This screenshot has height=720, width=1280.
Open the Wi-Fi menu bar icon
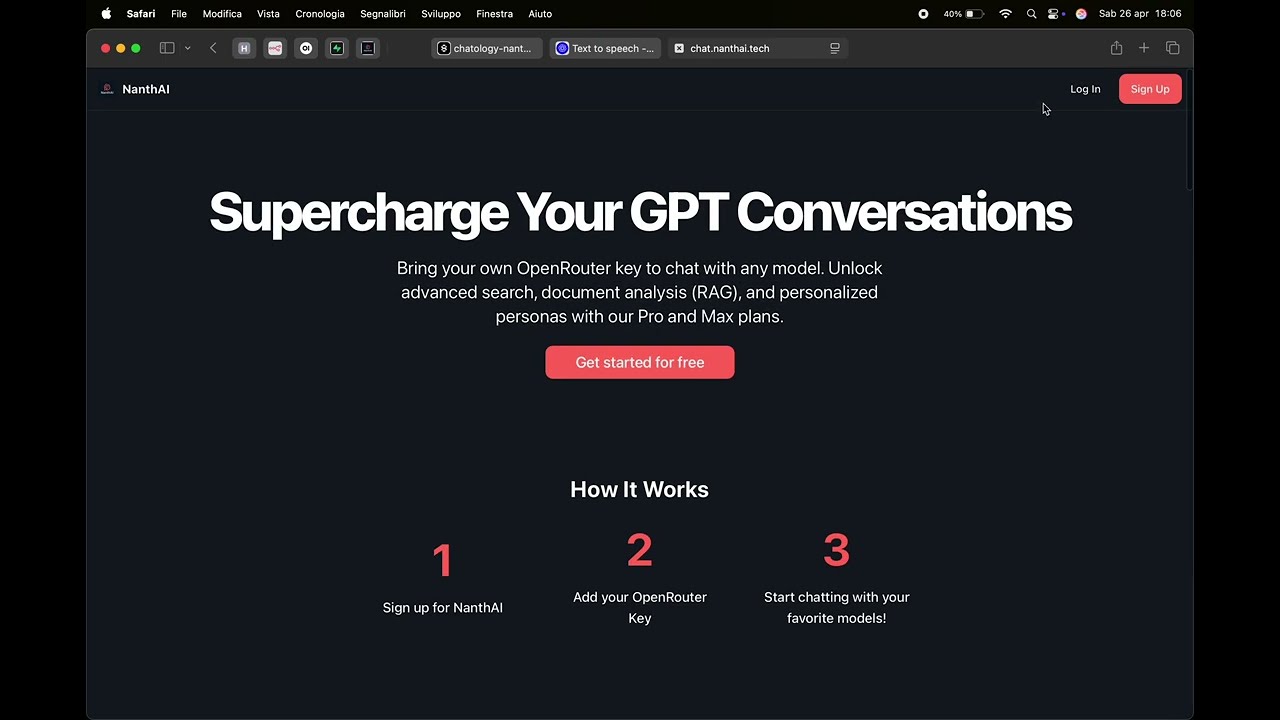pyautogui.click(x=1006, y=14)
